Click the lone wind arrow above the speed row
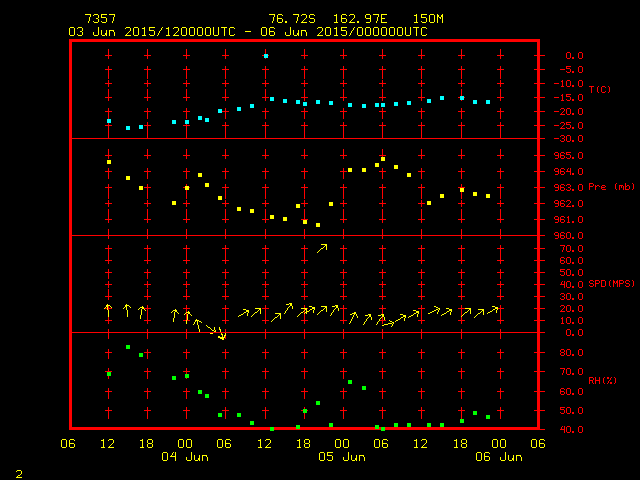Image resolution: width=640 pixels, height=480 pixels. click(x=322, y=248)
